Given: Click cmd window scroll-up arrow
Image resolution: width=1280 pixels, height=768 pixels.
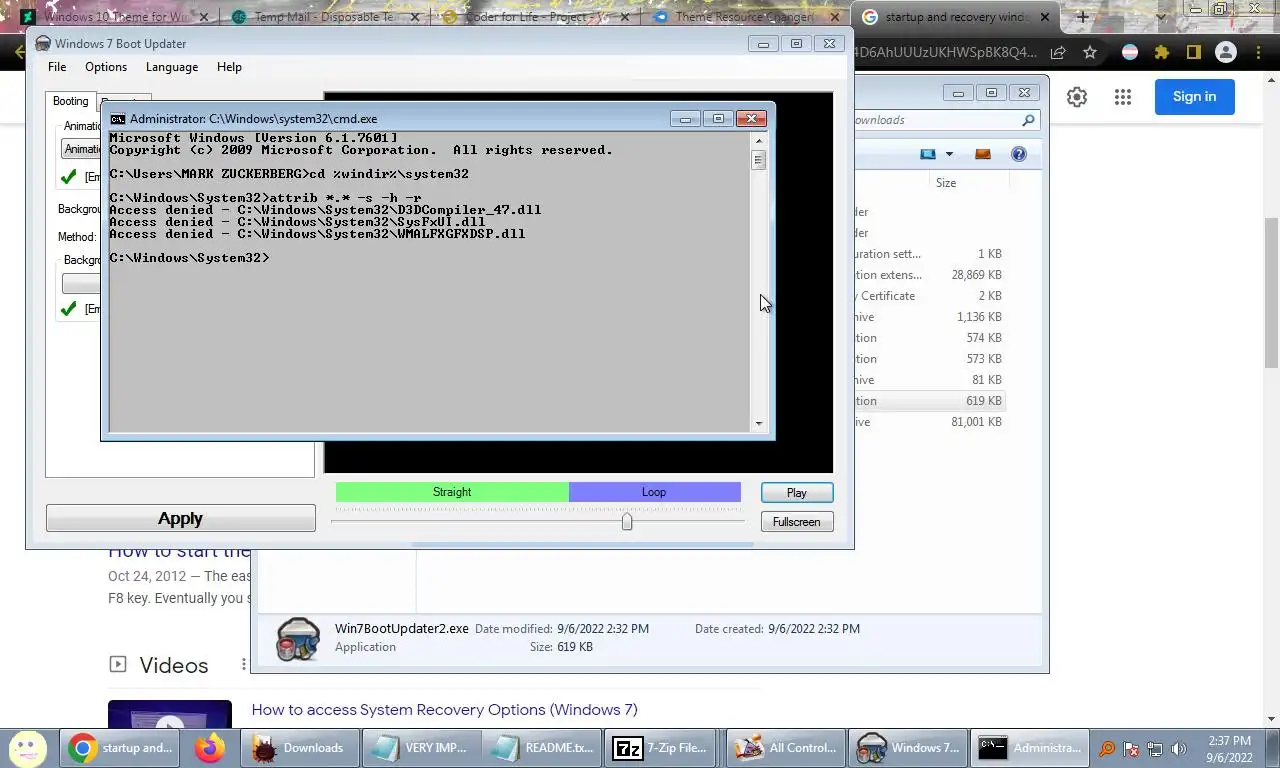Looking at the screenshot, I should [x=758, y=141].
